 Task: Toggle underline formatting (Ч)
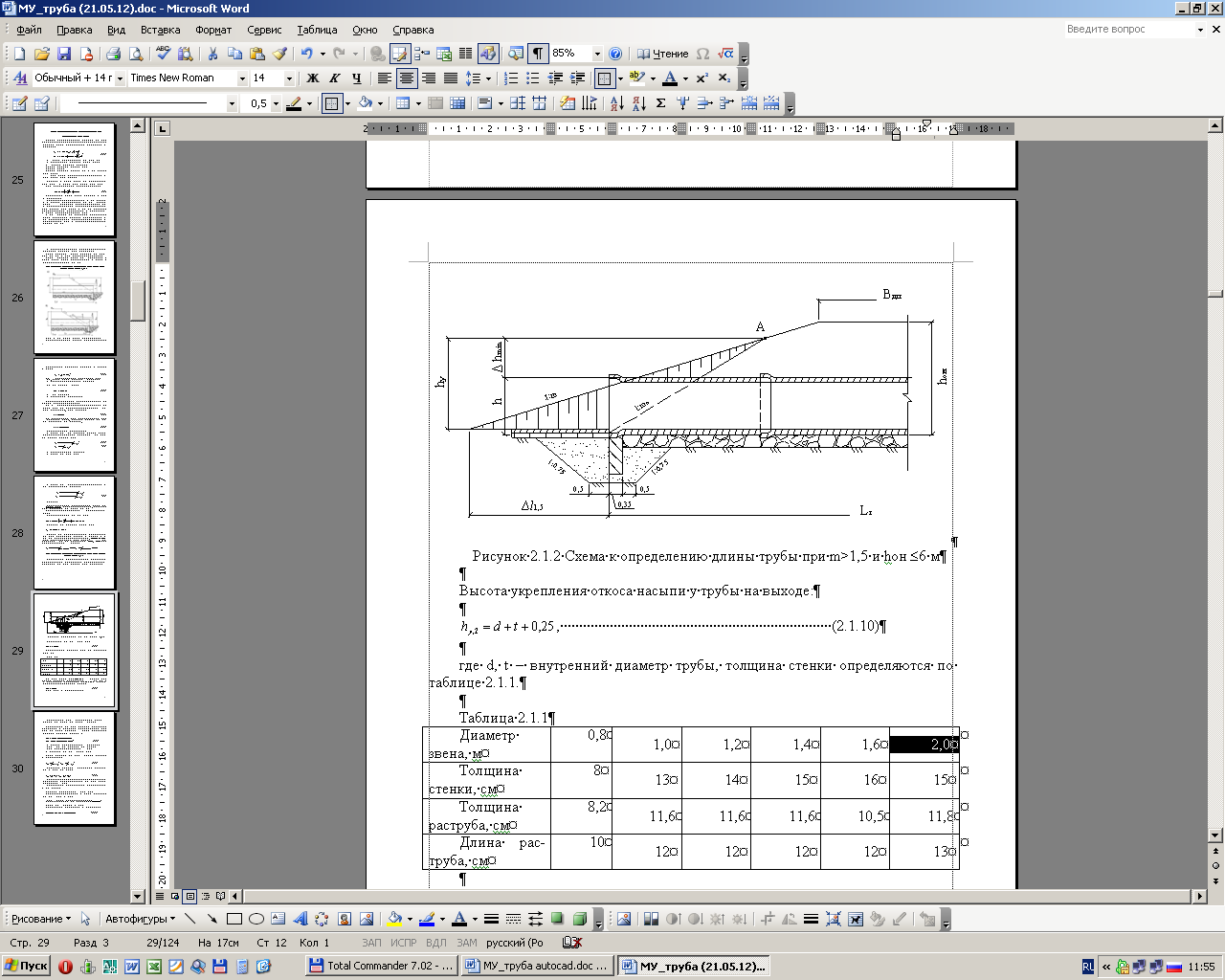[356, 78]
